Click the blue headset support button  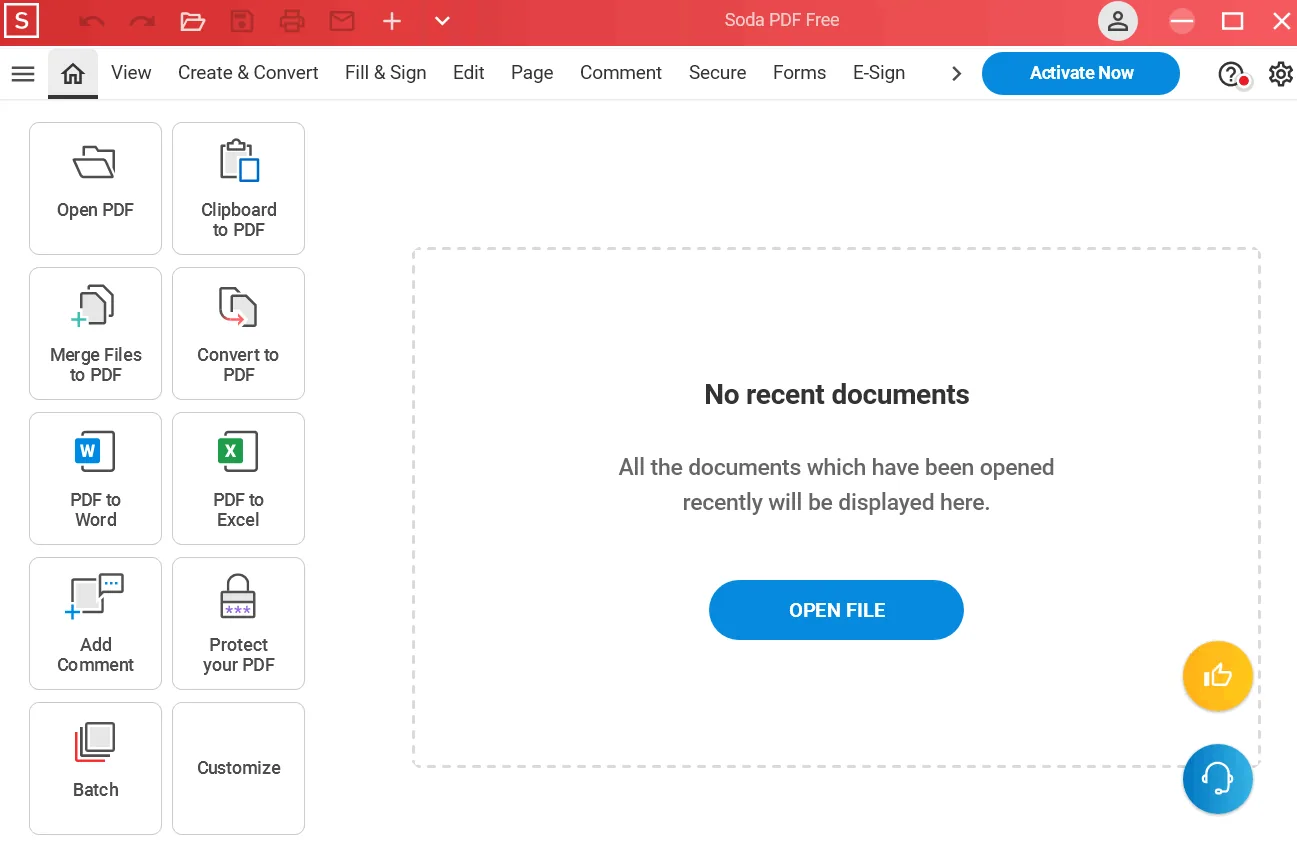pos(1218,779)
